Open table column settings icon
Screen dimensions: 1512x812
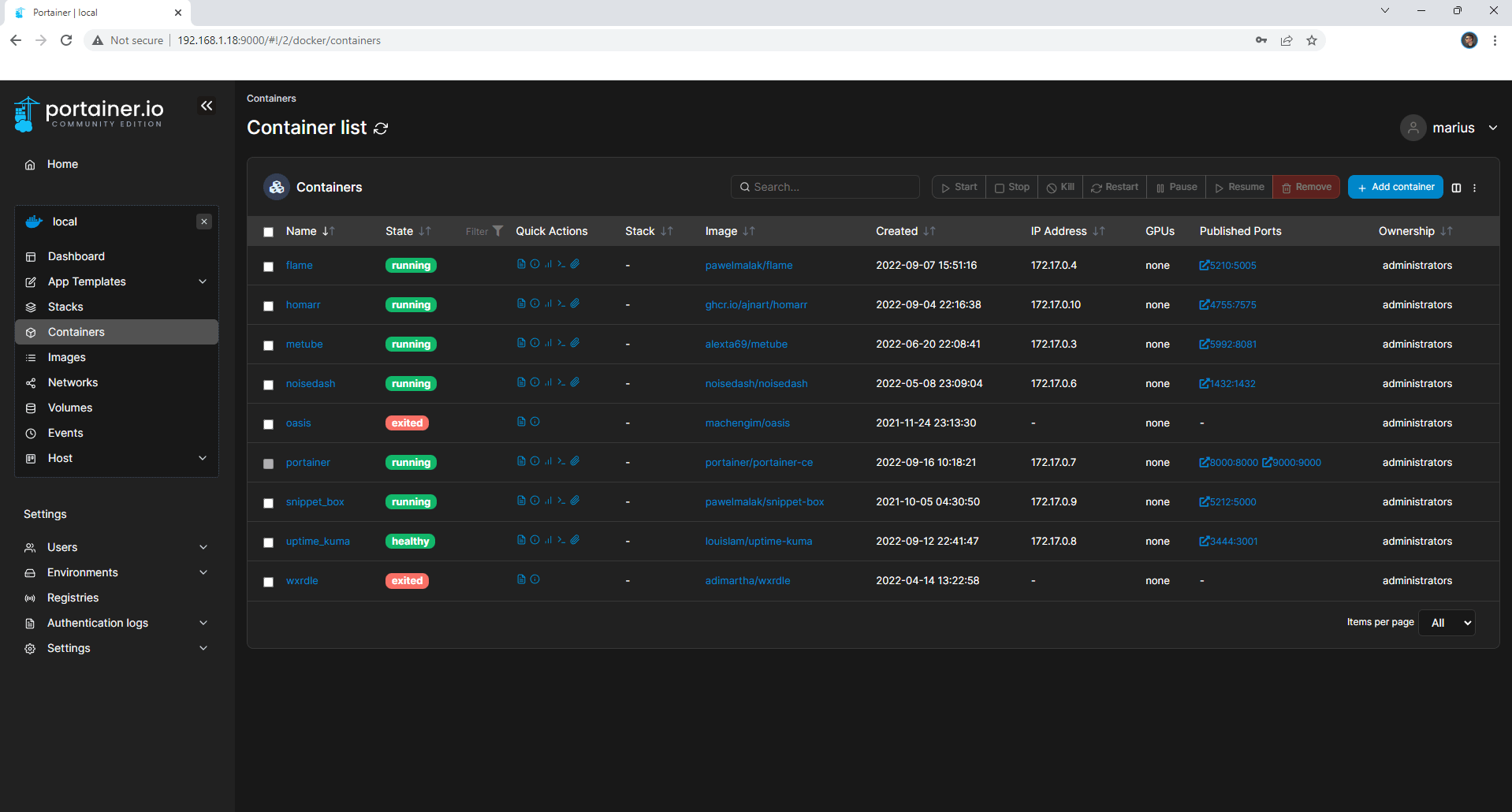pos(1456,188)
